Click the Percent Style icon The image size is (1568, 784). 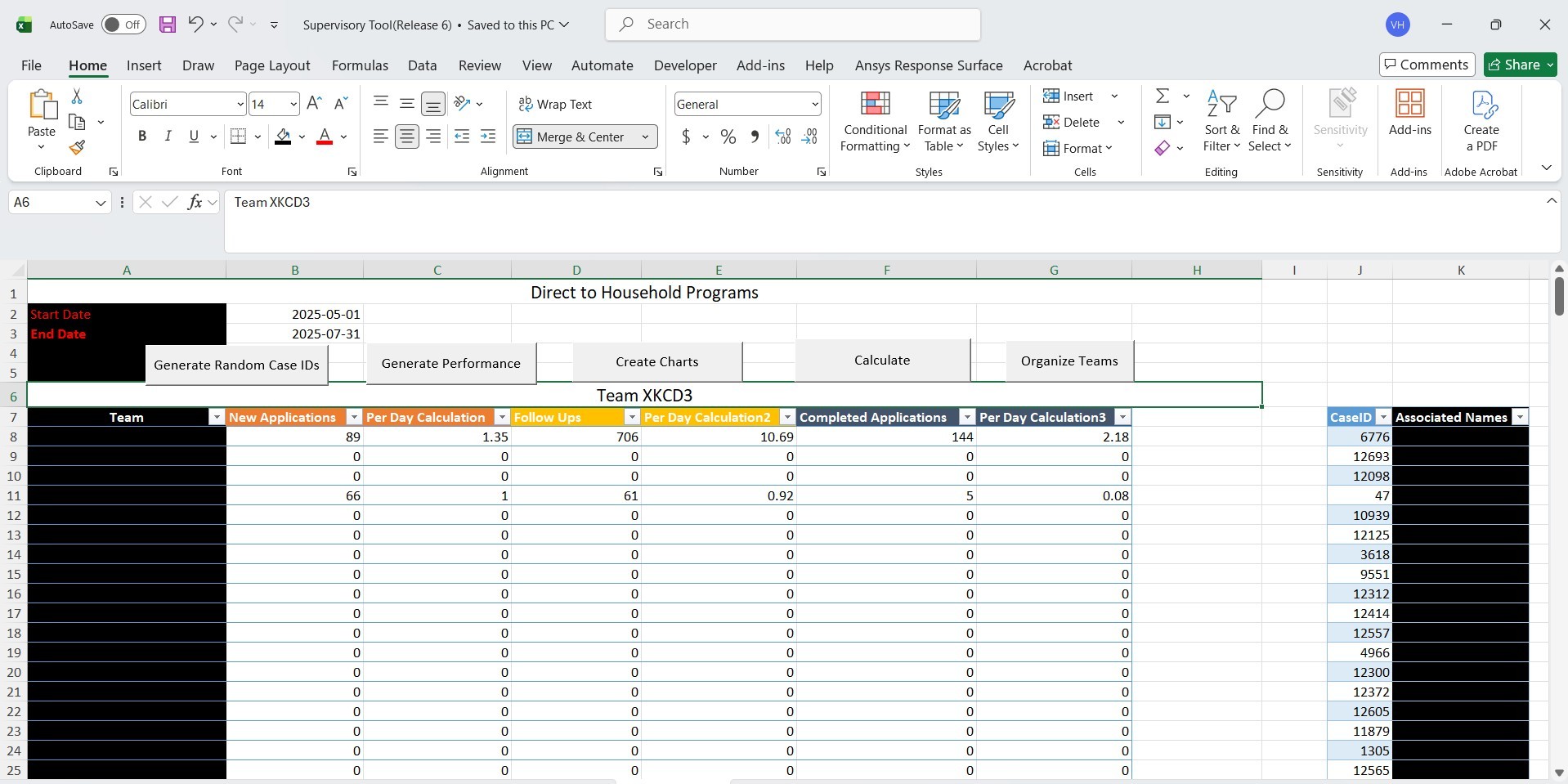point(728,137)
